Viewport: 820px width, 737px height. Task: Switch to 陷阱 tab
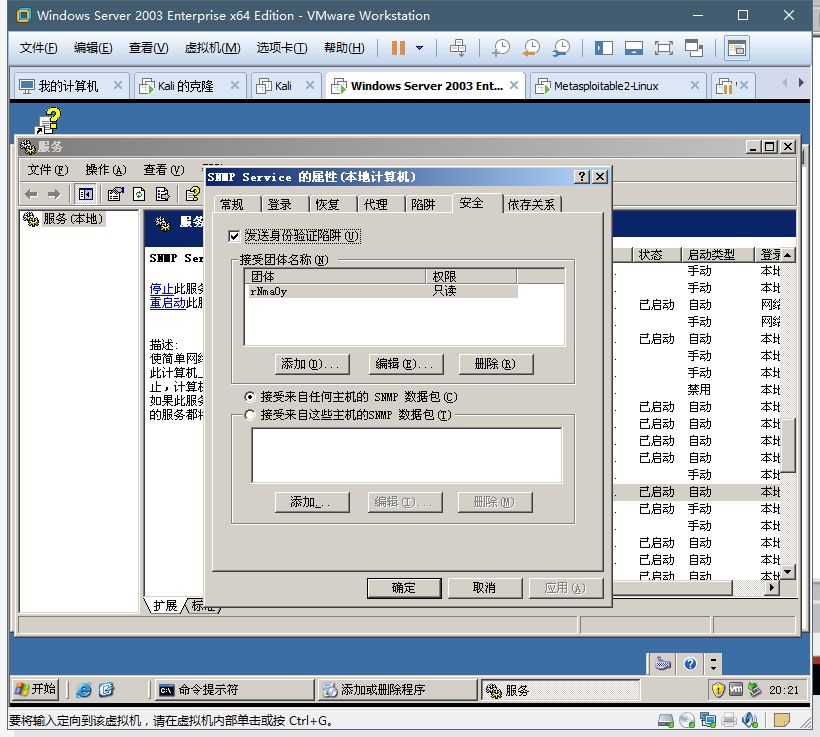[x=424, y=205]
